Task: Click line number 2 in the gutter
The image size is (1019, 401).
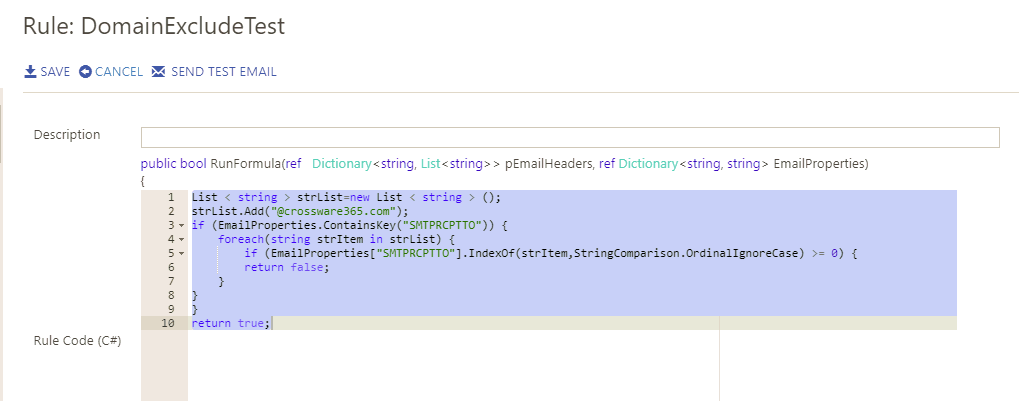Action: pos(170,211)
